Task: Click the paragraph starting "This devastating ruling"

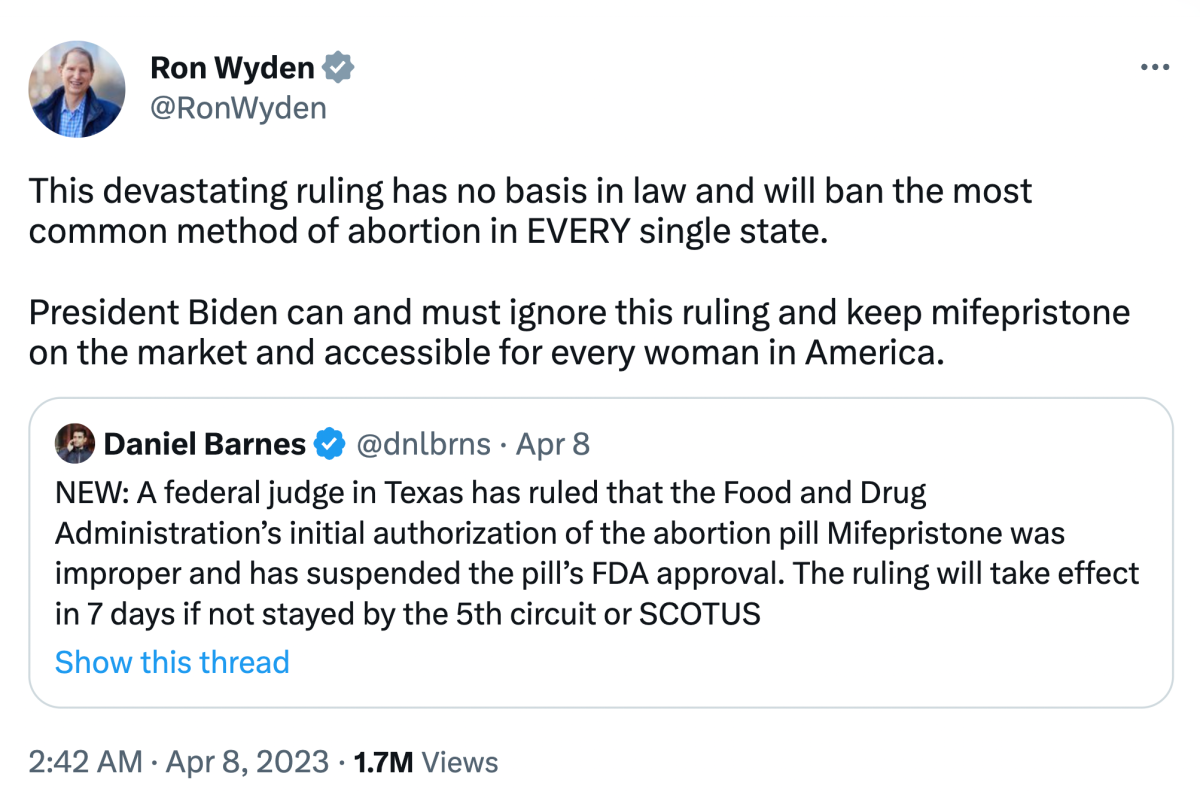Action: pos(530,212)
